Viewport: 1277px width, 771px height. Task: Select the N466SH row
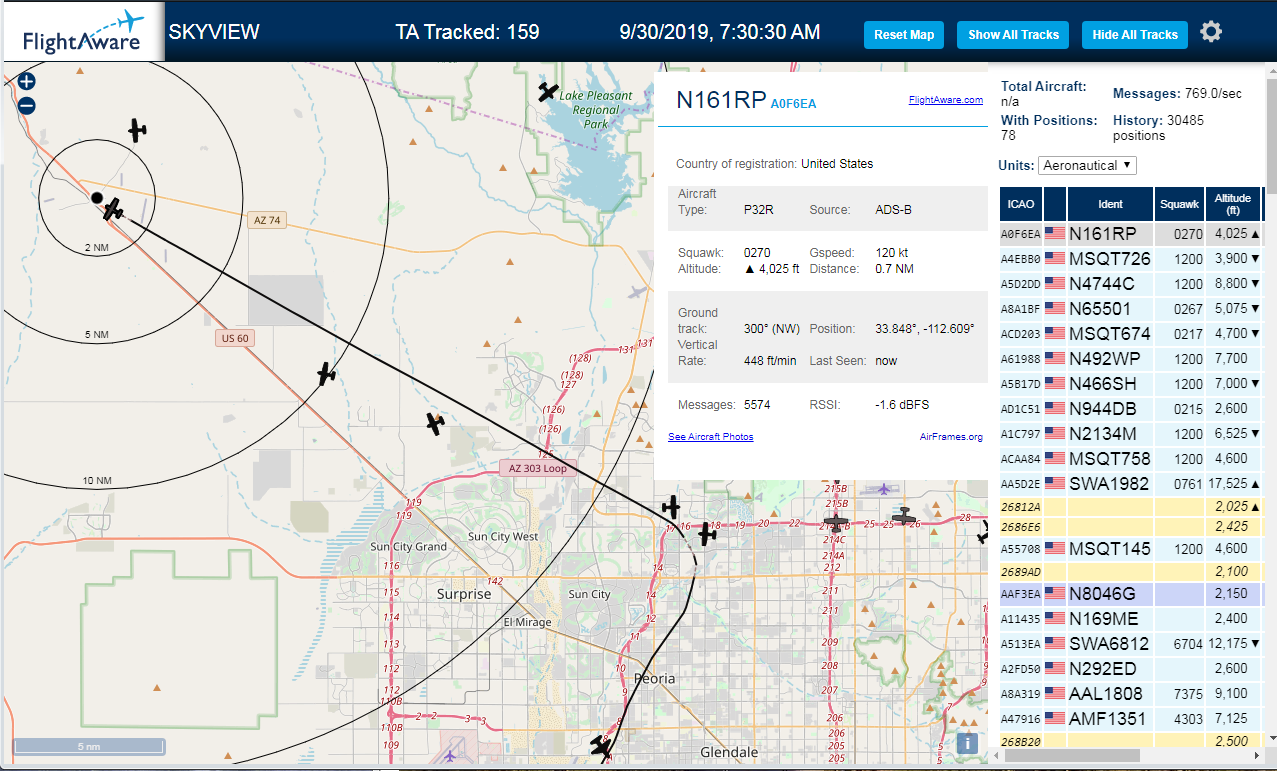[x=1131, y=384]
